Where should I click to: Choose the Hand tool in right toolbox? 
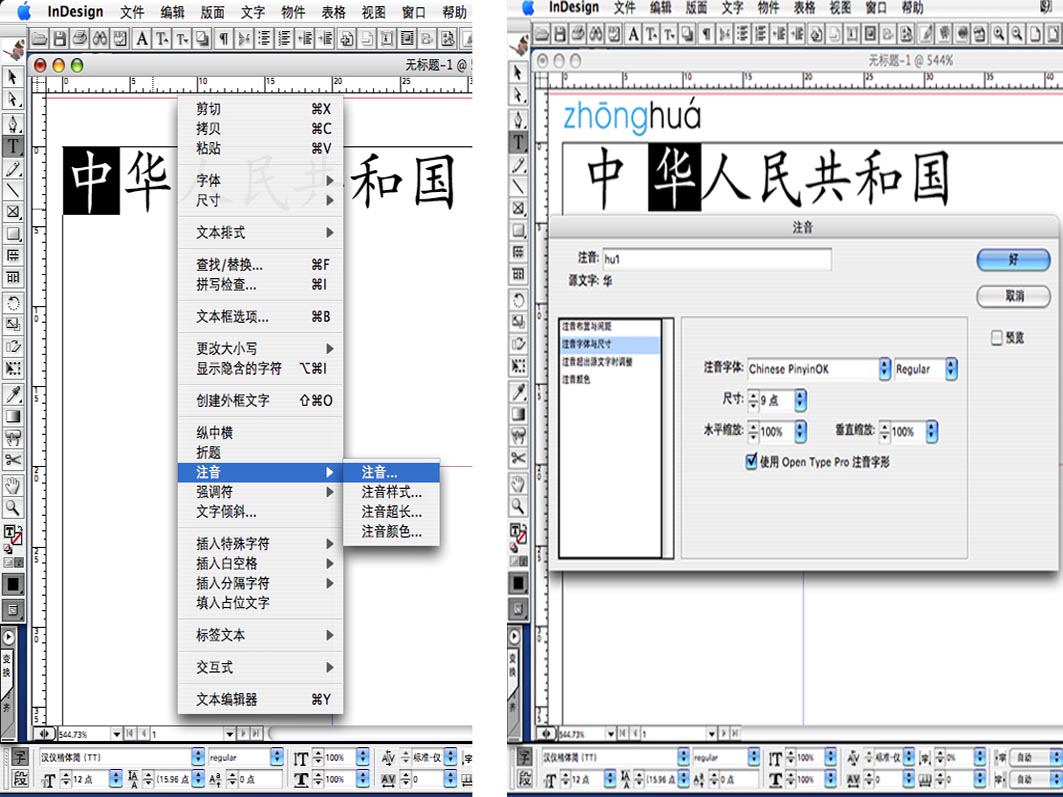[518, 482]
